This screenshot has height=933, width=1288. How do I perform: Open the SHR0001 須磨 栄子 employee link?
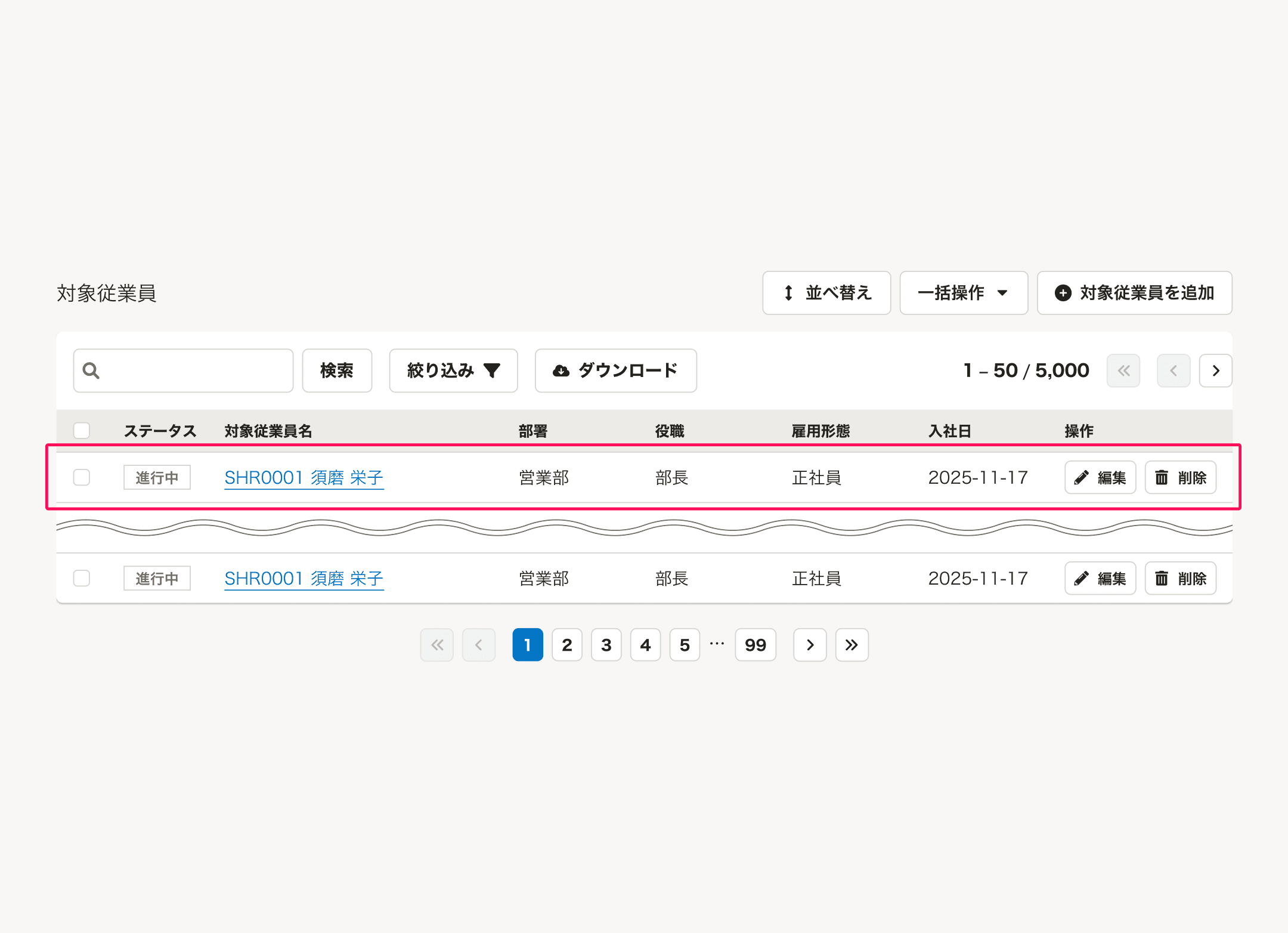point(304,477)
